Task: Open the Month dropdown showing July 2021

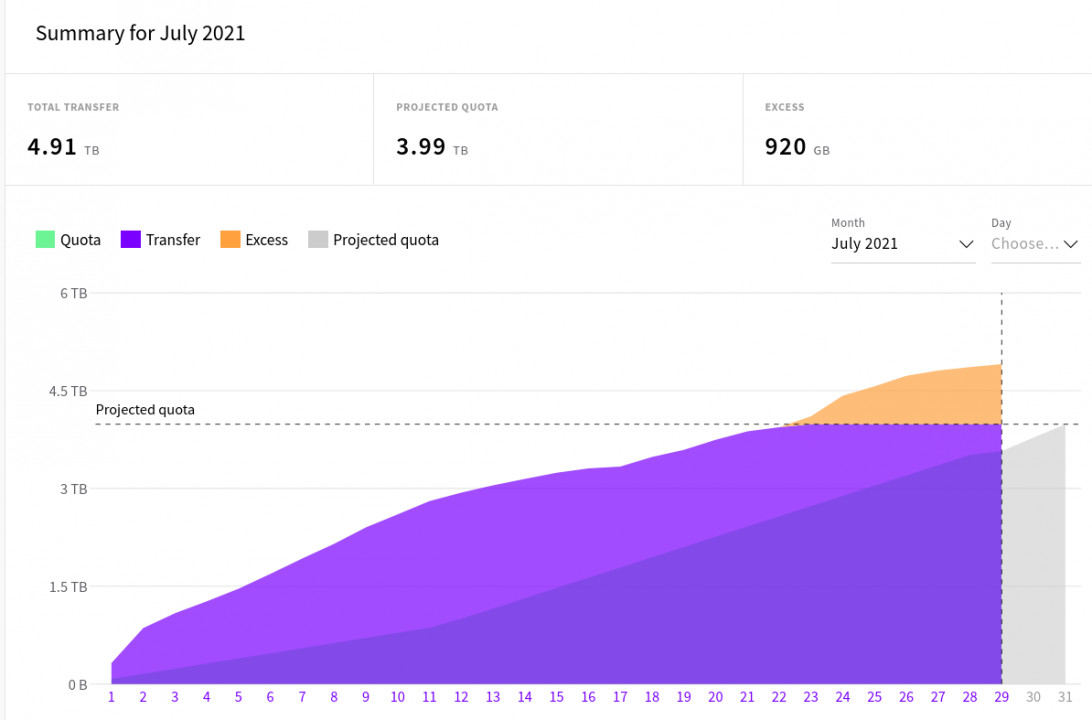Action: point(900,244)
